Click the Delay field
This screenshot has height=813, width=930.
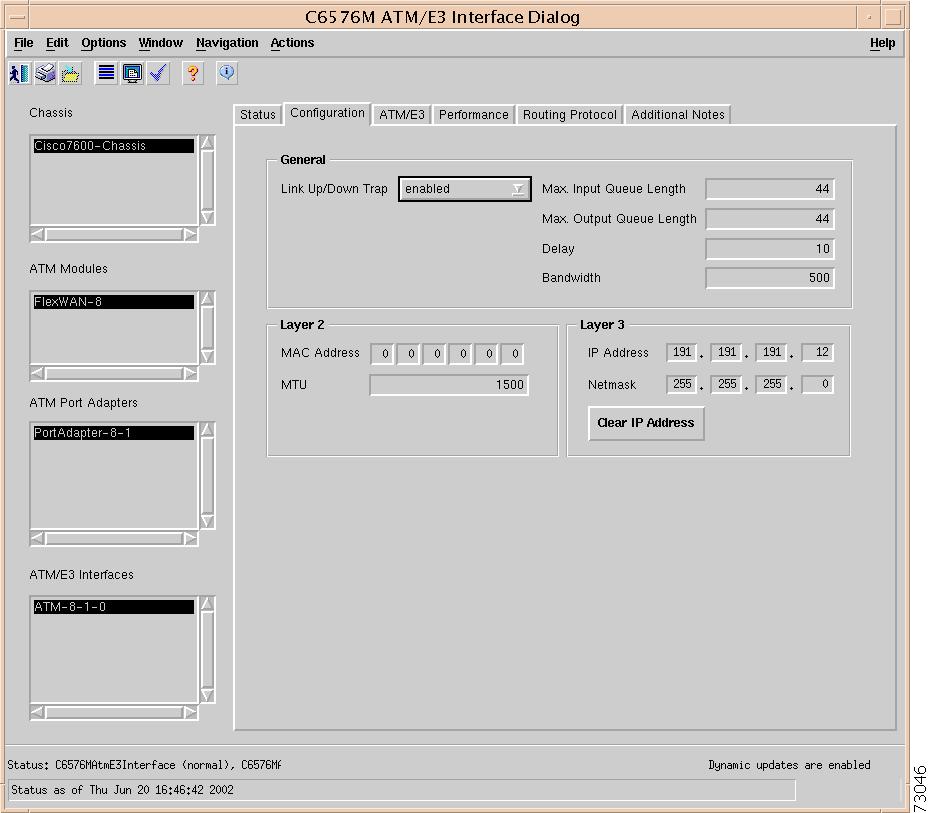pyautogui.click(x=770, y=248)
